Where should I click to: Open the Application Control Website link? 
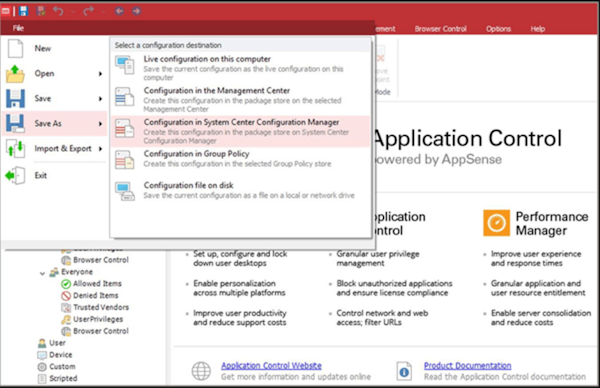[271, 366]
